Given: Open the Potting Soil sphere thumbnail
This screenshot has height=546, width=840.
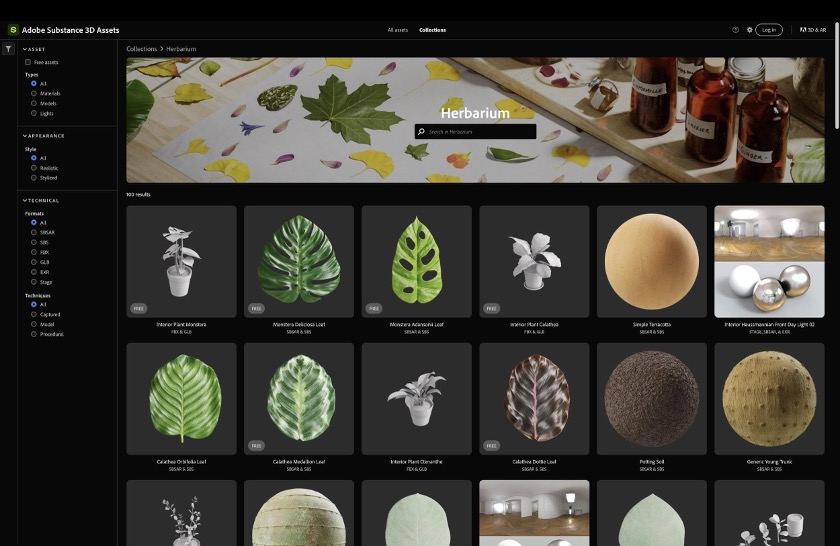Looking at the screenshot, I should 651,399.
